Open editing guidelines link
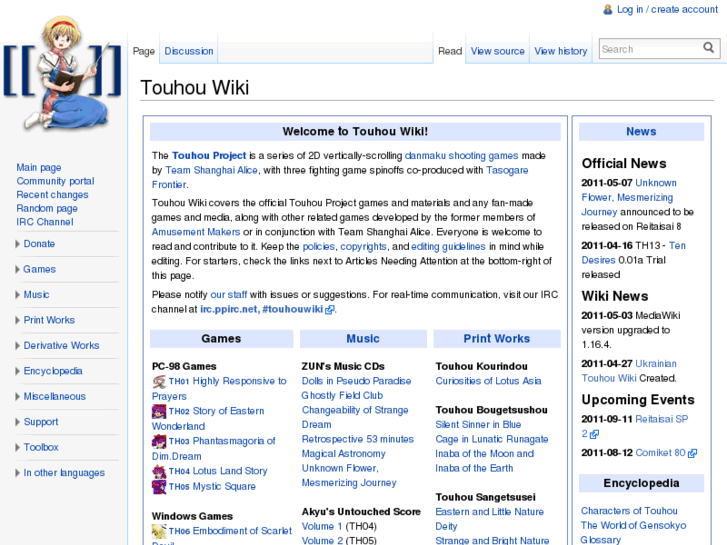727x545 pixels. [x=448, y=247]
